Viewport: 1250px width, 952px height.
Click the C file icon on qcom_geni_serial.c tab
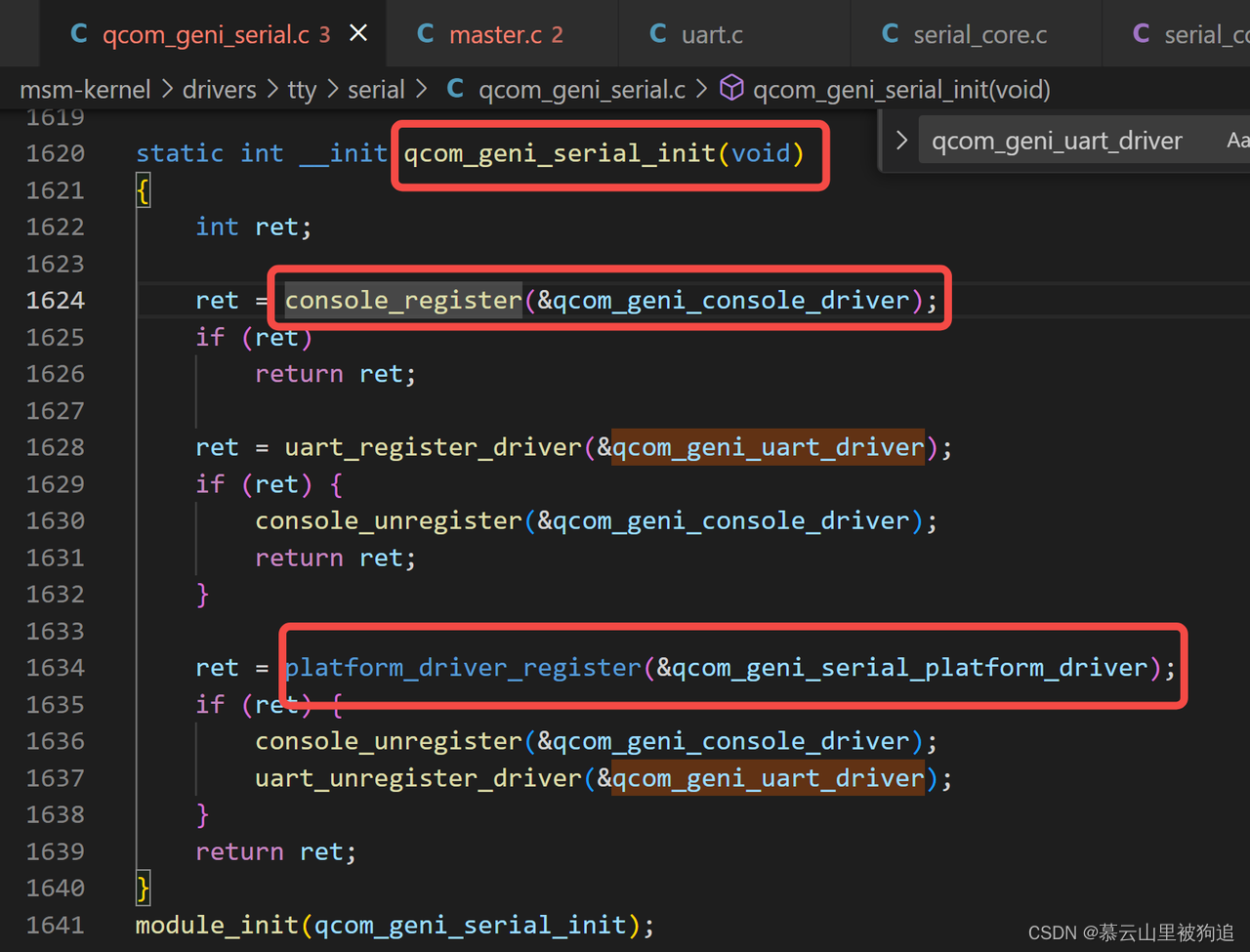(79, 34)
